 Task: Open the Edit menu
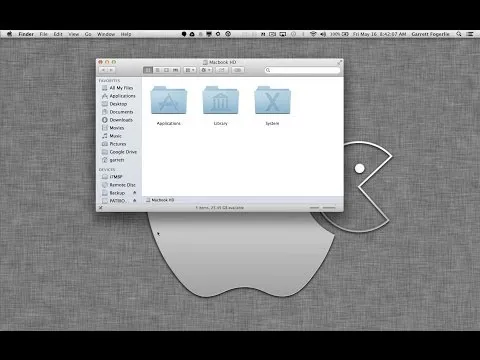[x=58, y=34]
